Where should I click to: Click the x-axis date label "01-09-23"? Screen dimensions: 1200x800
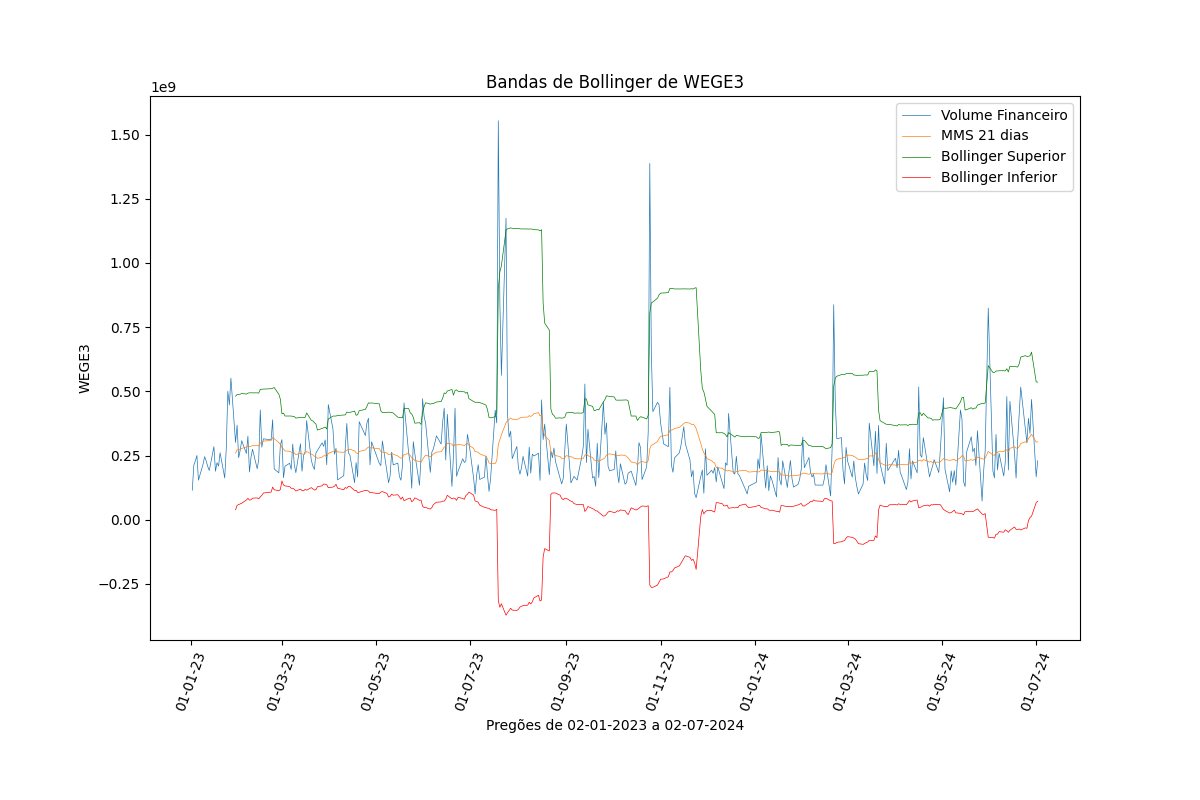click(564, 681)
